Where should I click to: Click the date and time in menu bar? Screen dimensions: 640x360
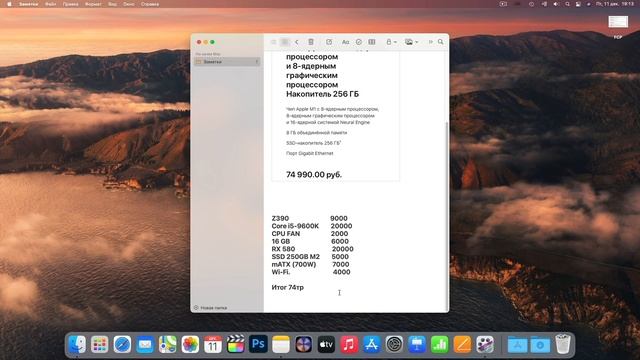[x=615, y=4]
